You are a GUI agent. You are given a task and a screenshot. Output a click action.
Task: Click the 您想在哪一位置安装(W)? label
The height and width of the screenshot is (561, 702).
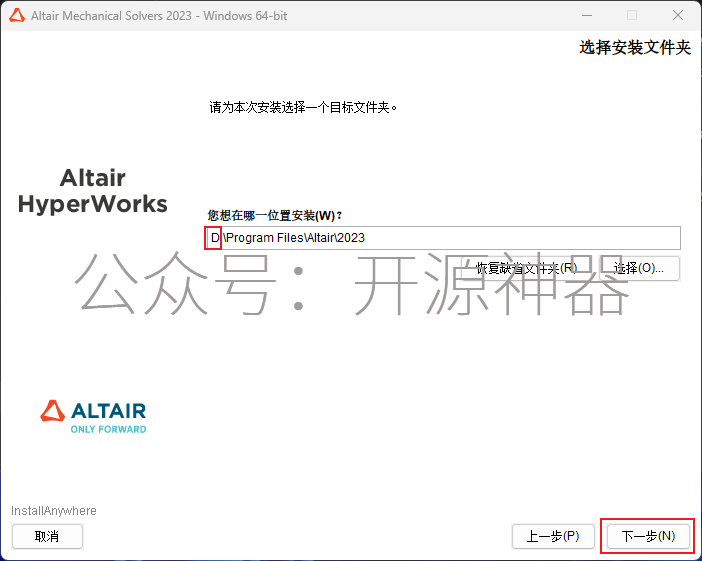point(275,215)
